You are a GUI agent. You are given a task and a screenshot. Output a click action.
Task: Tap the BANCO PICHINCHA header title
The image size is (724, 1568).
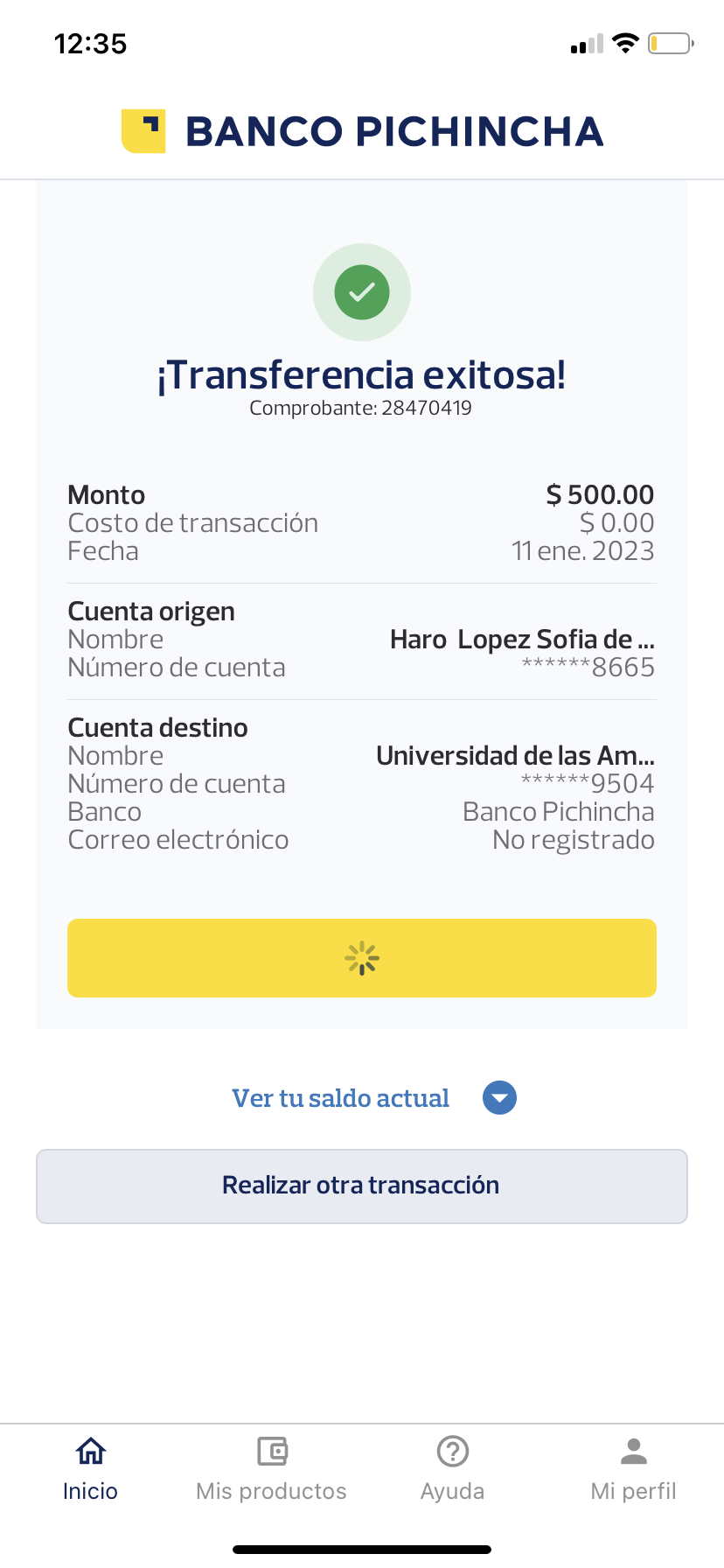(394, 131)
